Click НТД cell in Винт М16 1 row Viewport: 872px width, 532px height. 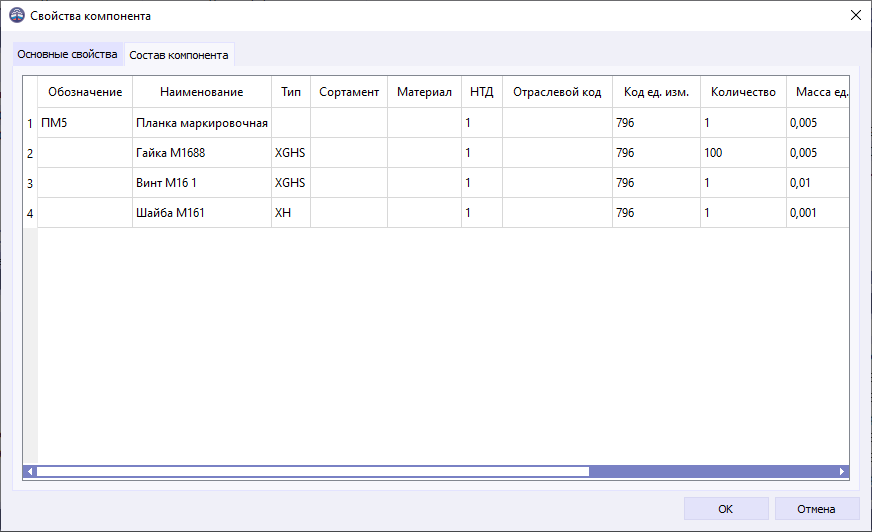[482, 183]
